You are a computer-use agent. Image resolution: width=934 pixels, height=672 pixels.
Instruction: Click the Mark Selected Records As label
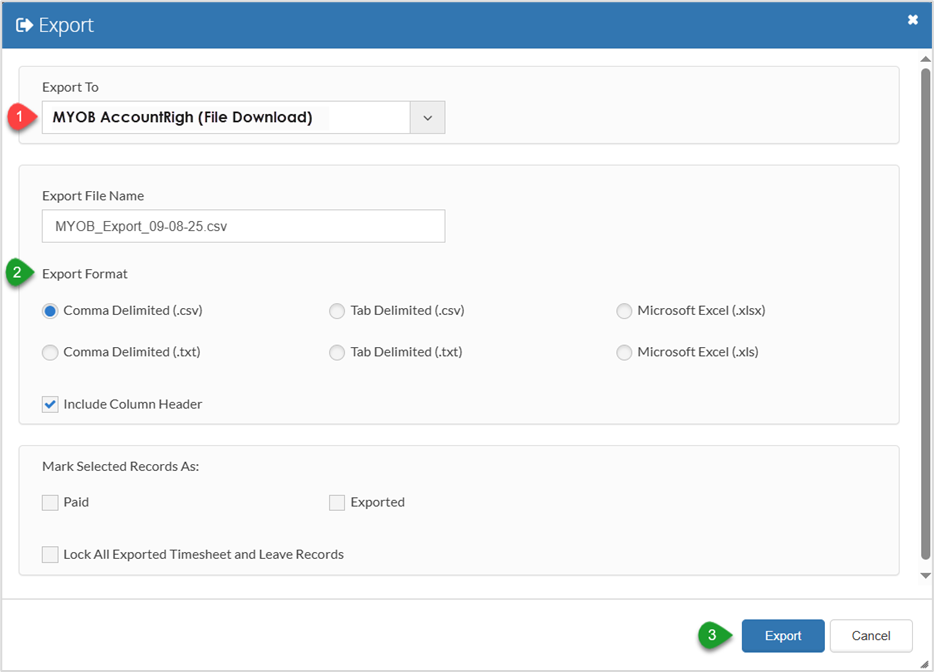[x=120, y=466]
